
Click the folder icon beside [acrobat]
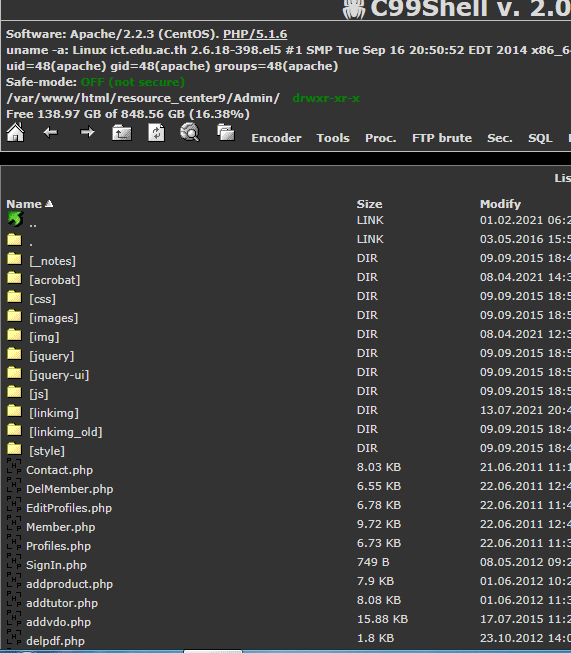[x=14, y=278]
